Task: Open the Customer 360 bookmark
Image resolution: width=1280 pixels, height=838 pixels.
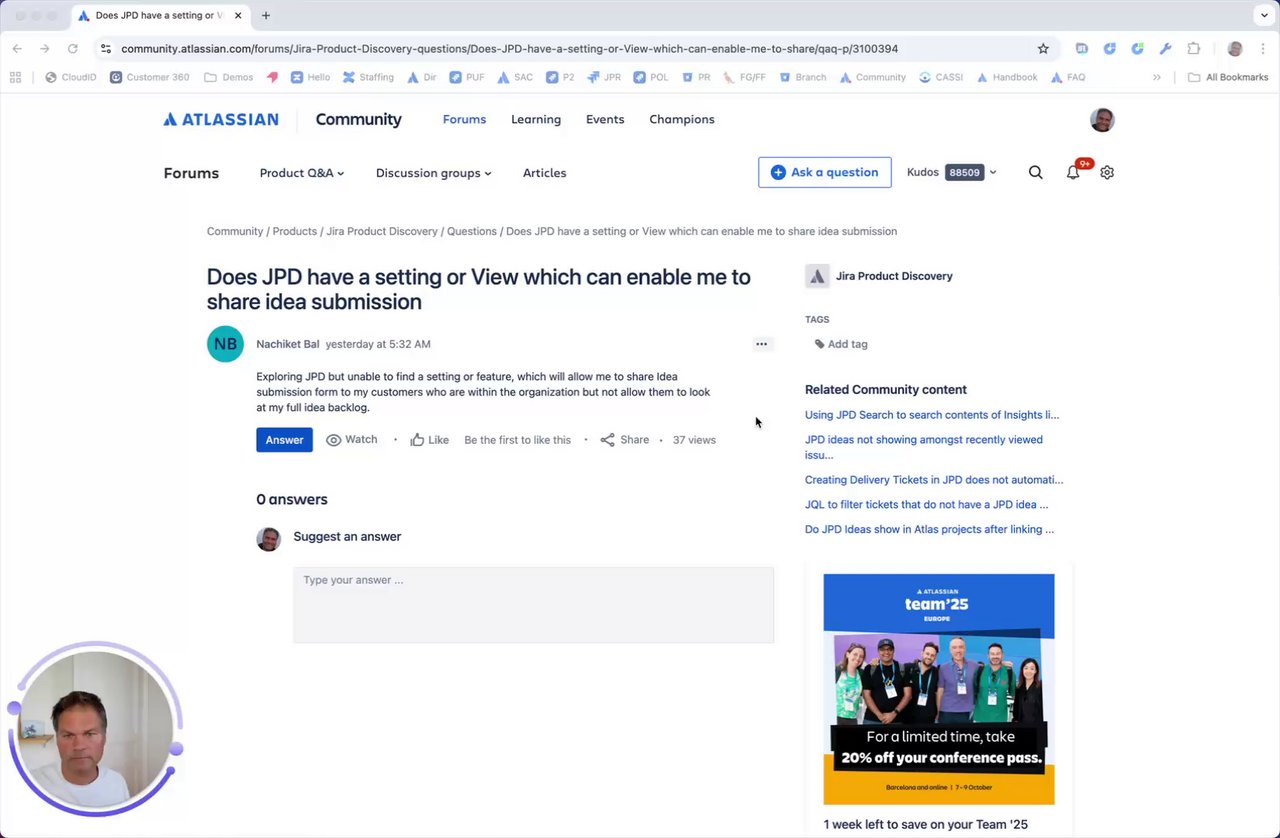Action: (149, 77)
